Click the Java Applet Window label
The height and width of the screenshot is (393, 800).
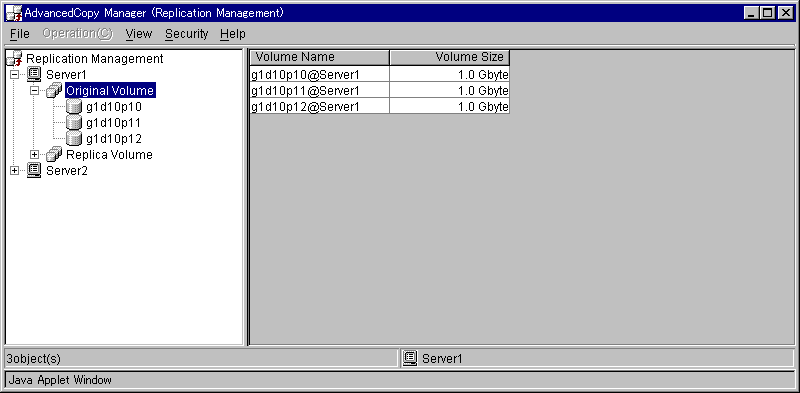click(x=60, y=380)
